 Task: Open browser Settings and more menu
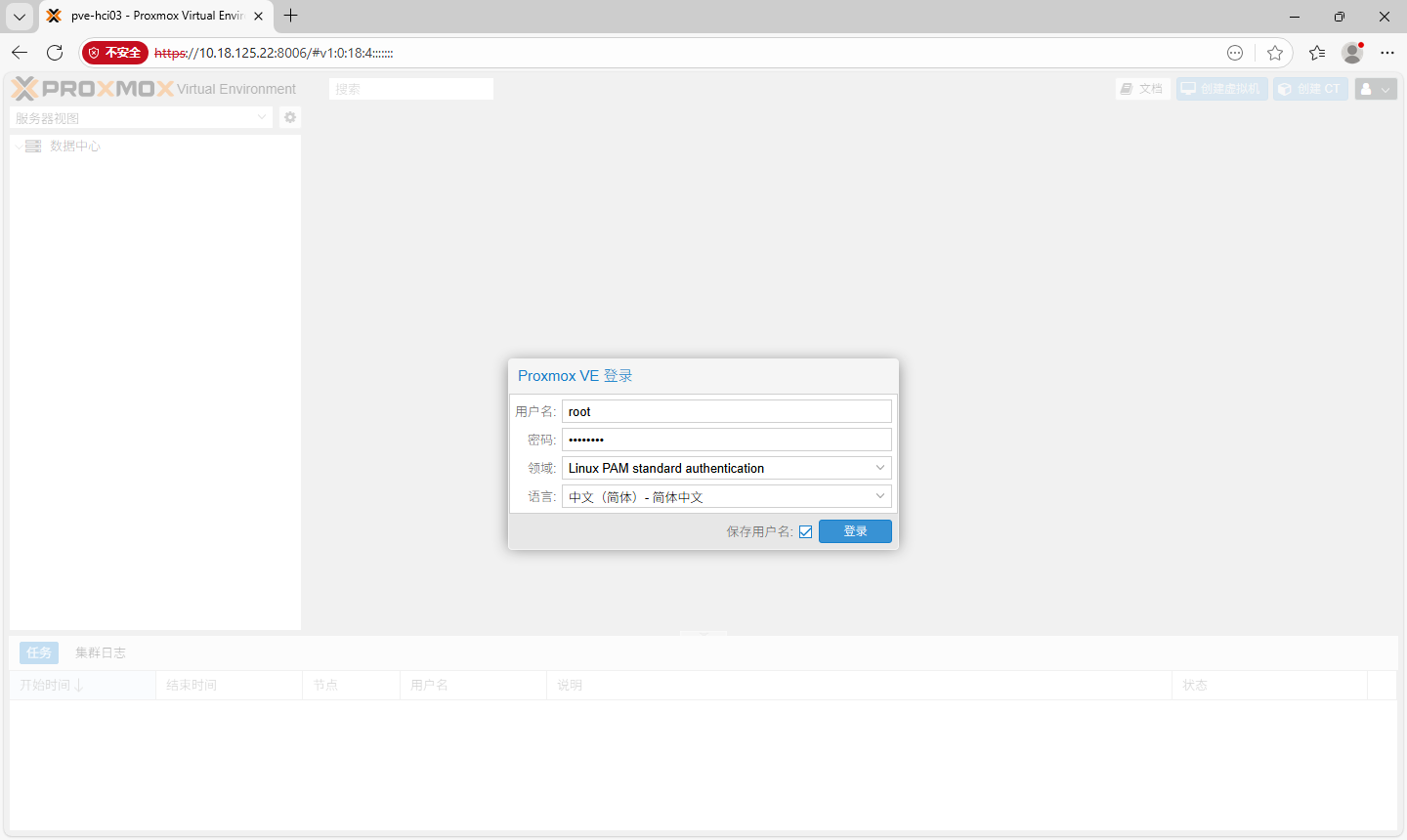tap(1387, 53)
